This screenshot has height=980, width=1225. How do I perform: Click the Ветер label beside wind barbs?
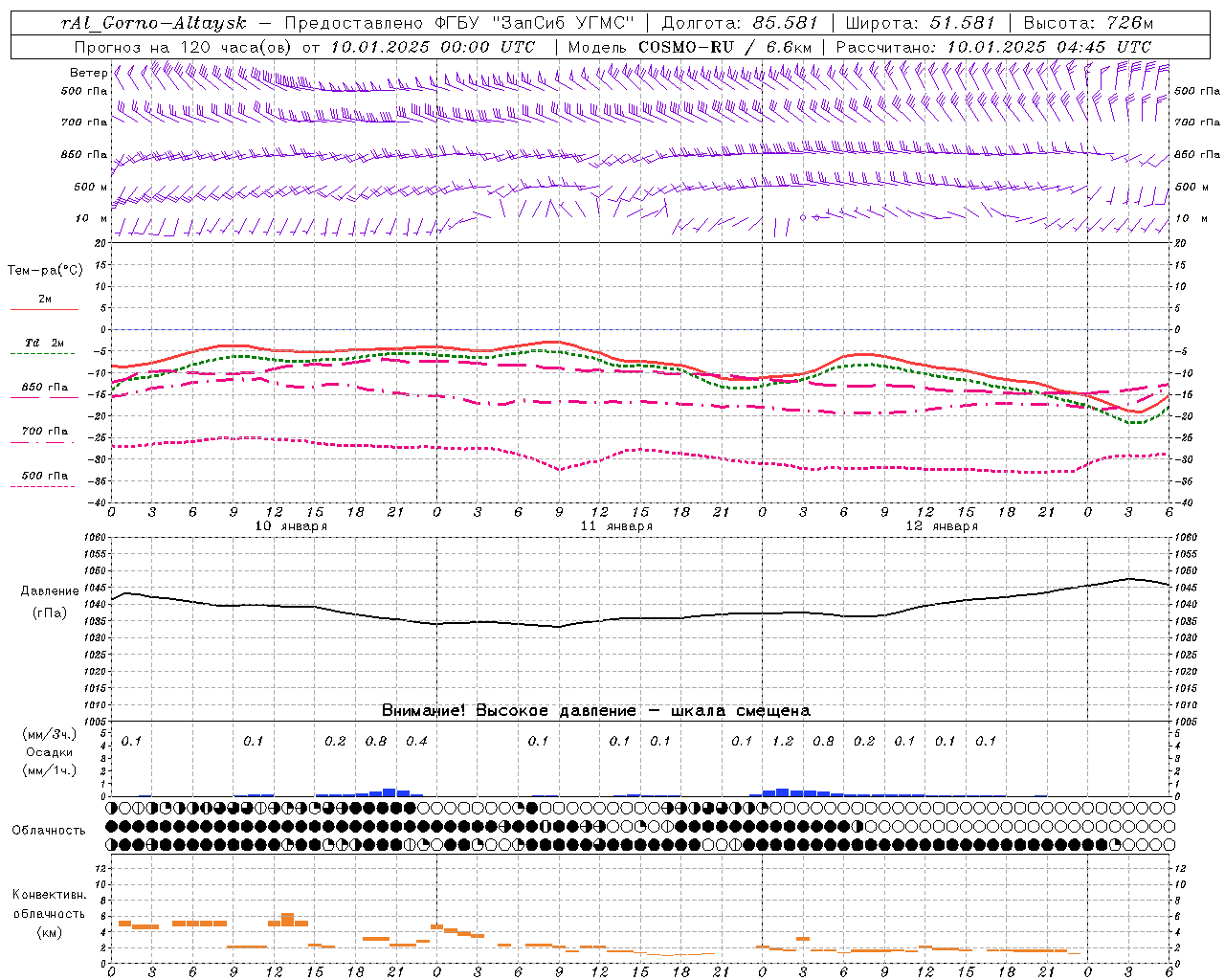click(x=88, y=73)
